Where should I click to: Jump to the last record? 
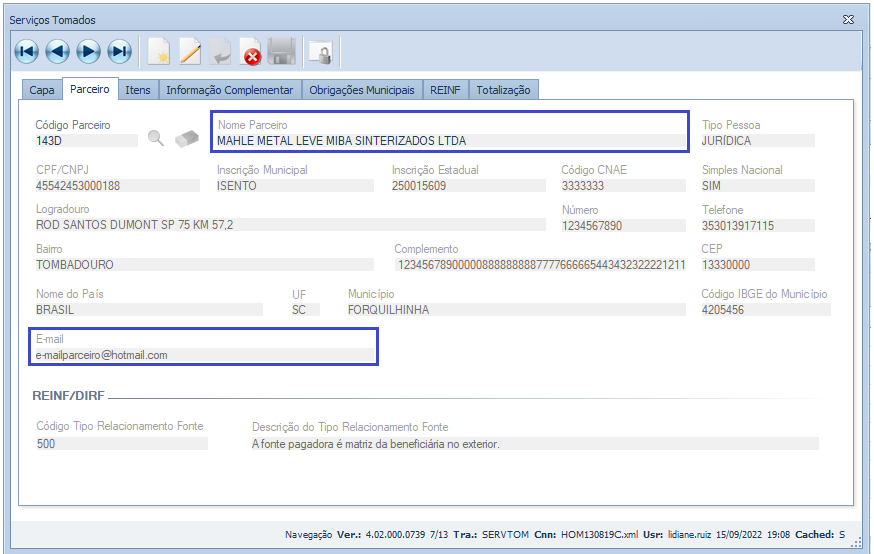[119, 51]
